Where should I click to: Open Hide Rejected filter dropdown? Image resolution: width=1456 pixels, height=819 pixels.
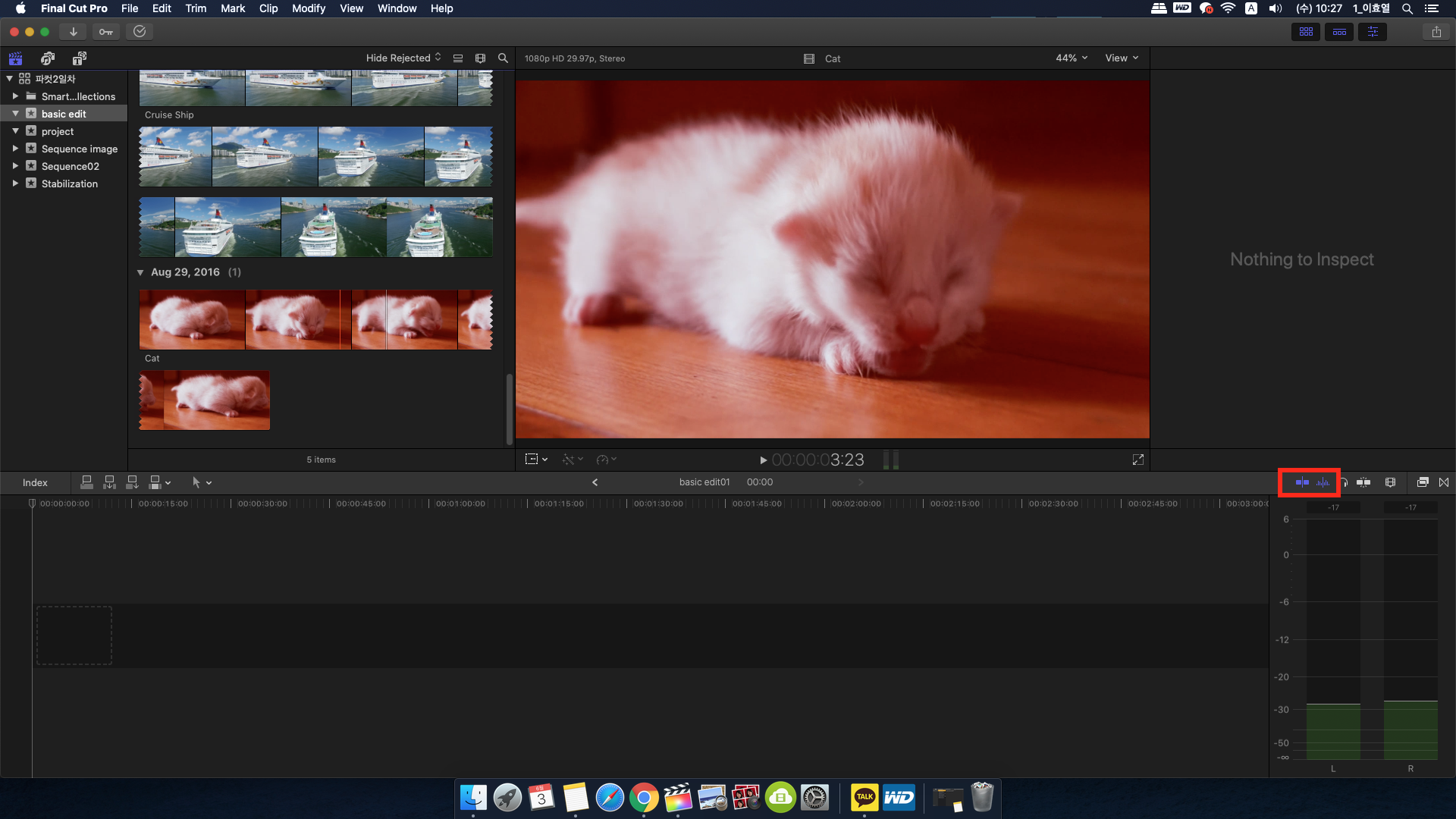click(x=403, y=58)
